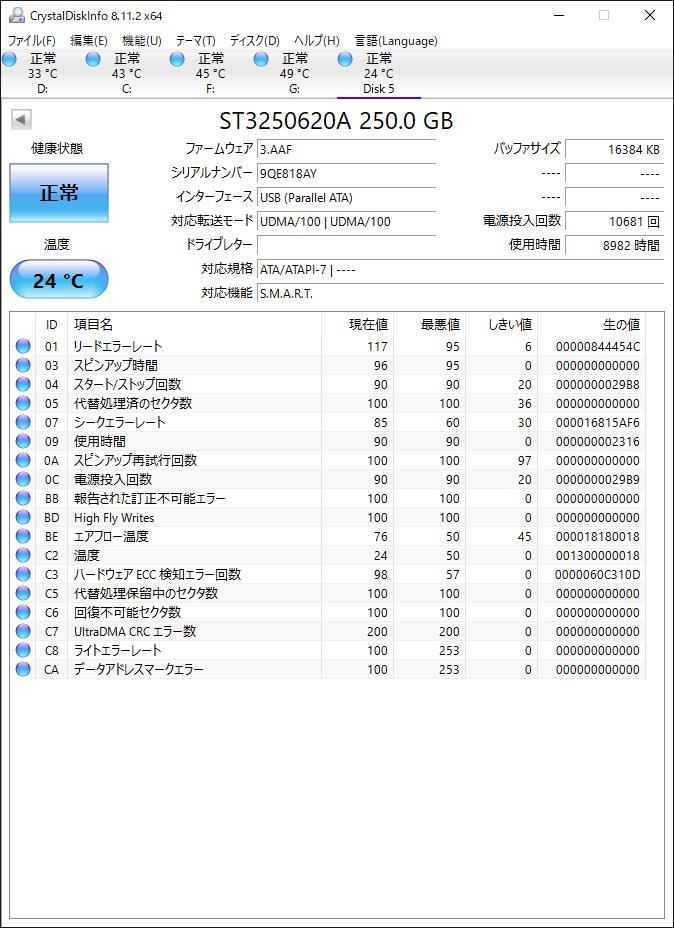Click the empty ドライブレター field
Screen dimensions: 674x928
click(347, 245)
